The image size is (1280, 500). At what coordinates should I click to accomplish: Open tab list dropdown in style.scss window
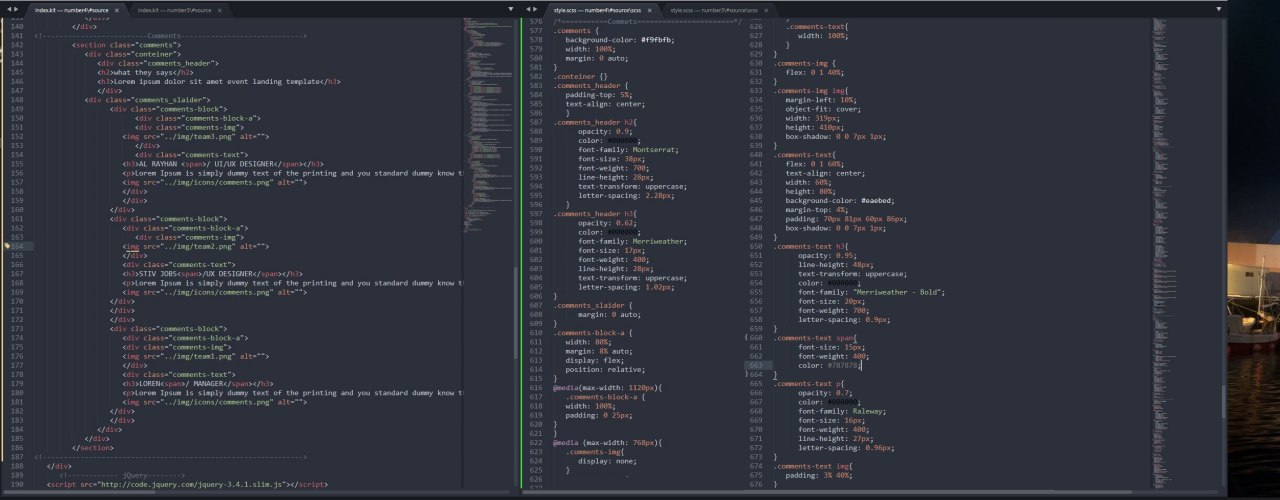pos(1218,9)
